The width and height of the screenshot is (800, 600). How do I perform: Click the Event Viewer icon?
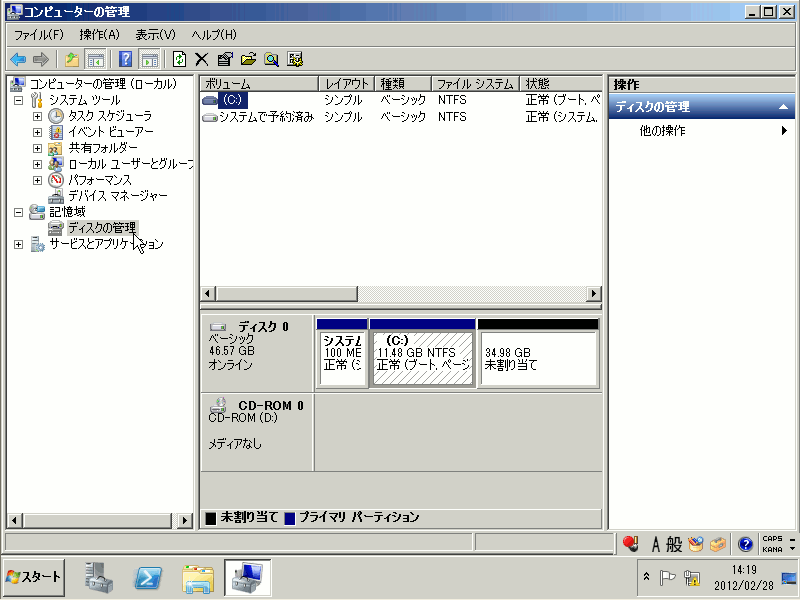pyautogui.click(x=56, y=132)
